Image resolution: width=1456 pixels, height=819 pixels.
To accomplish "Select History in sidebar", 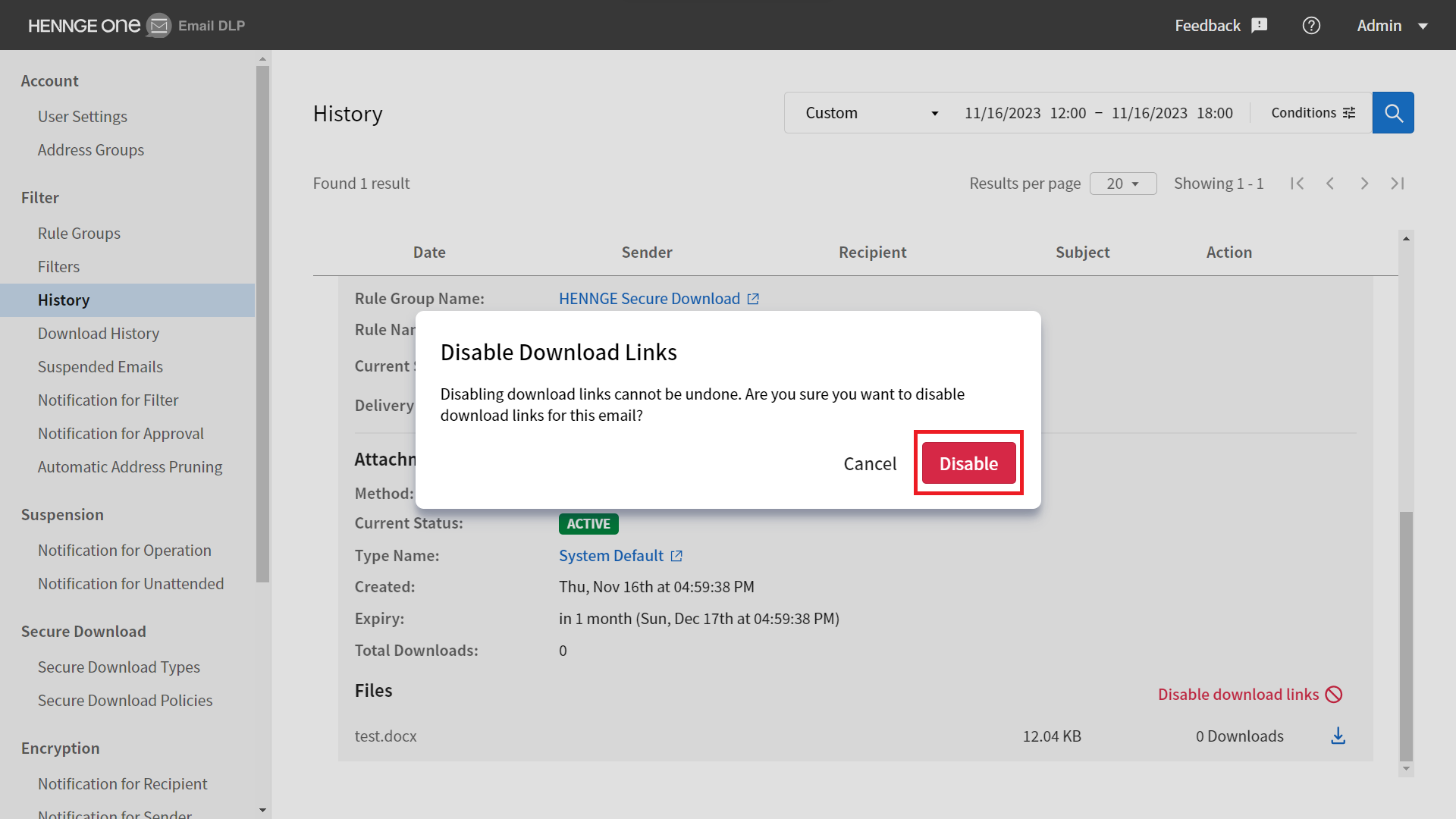I will click(127, 300).
